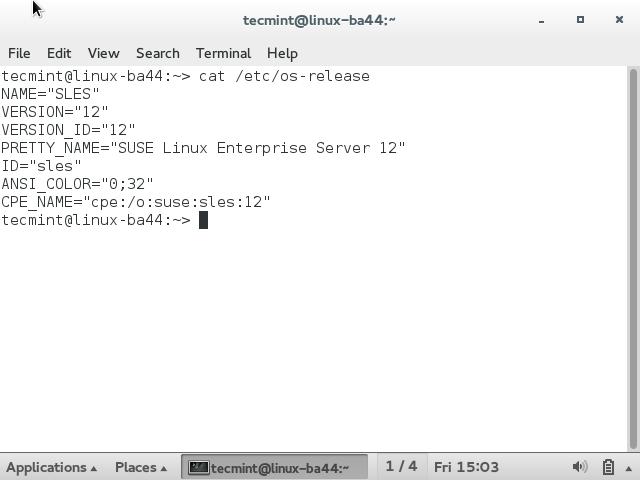Click the volume speaker icon in panel
Viewport: 640px width, 480px height.
coord(579,467)
